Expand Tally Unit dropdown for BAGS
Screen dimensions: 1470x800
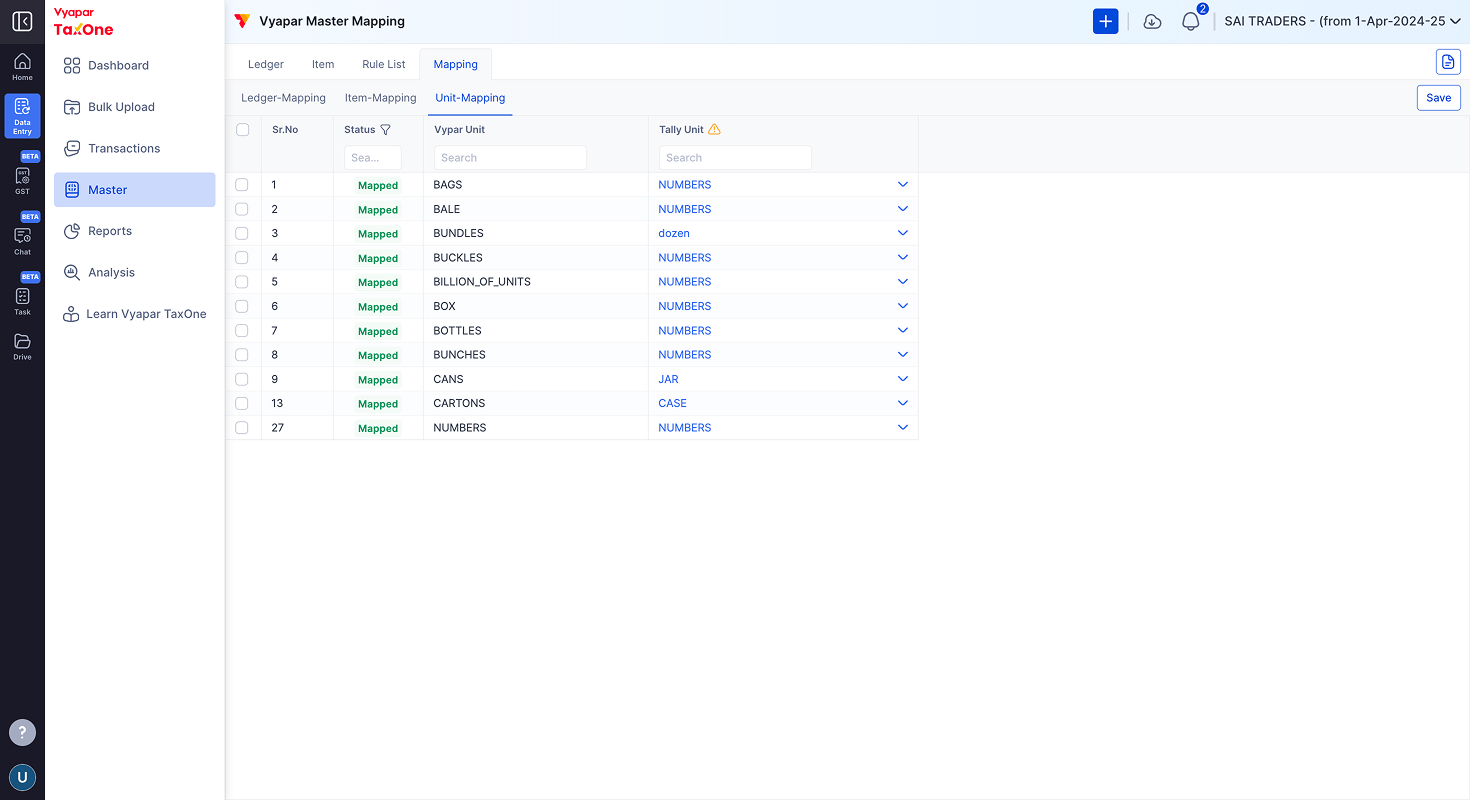[902, 185]
